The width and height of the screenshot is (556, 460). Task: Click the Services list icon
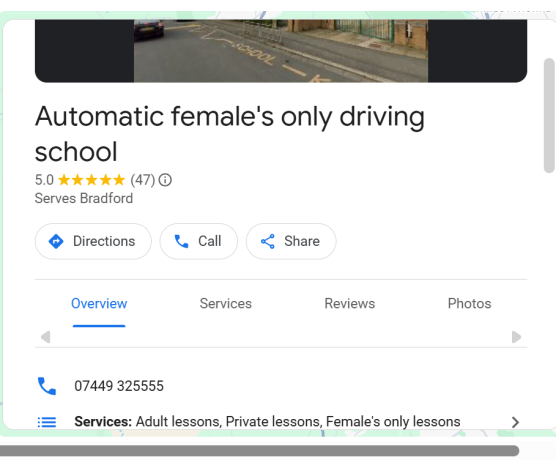click(47, 422)
